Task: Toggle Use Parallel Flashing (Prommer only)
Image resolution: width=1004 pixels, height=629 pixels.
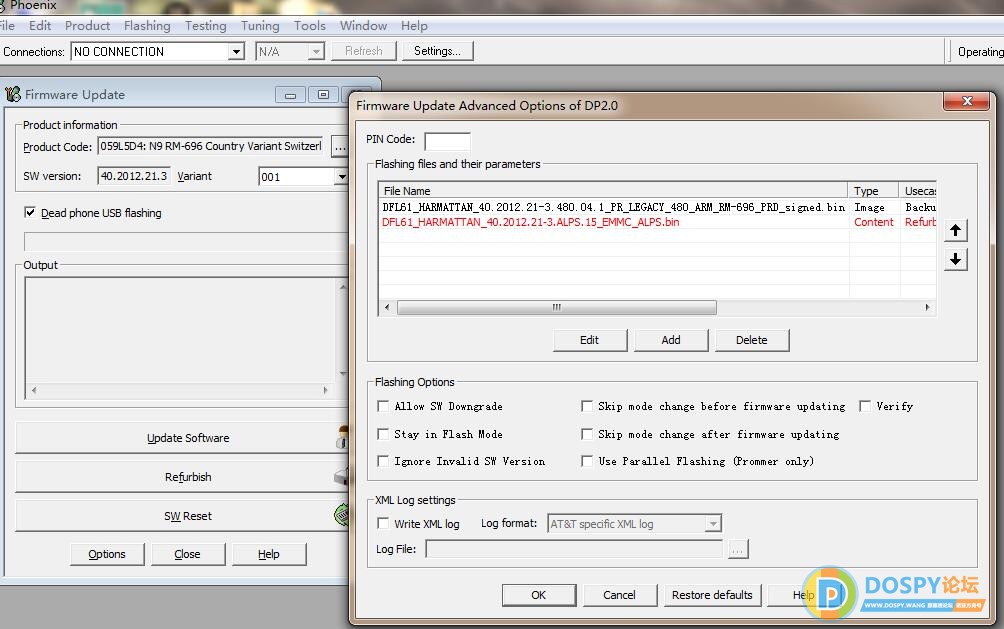Action: [x=587, y=461]
